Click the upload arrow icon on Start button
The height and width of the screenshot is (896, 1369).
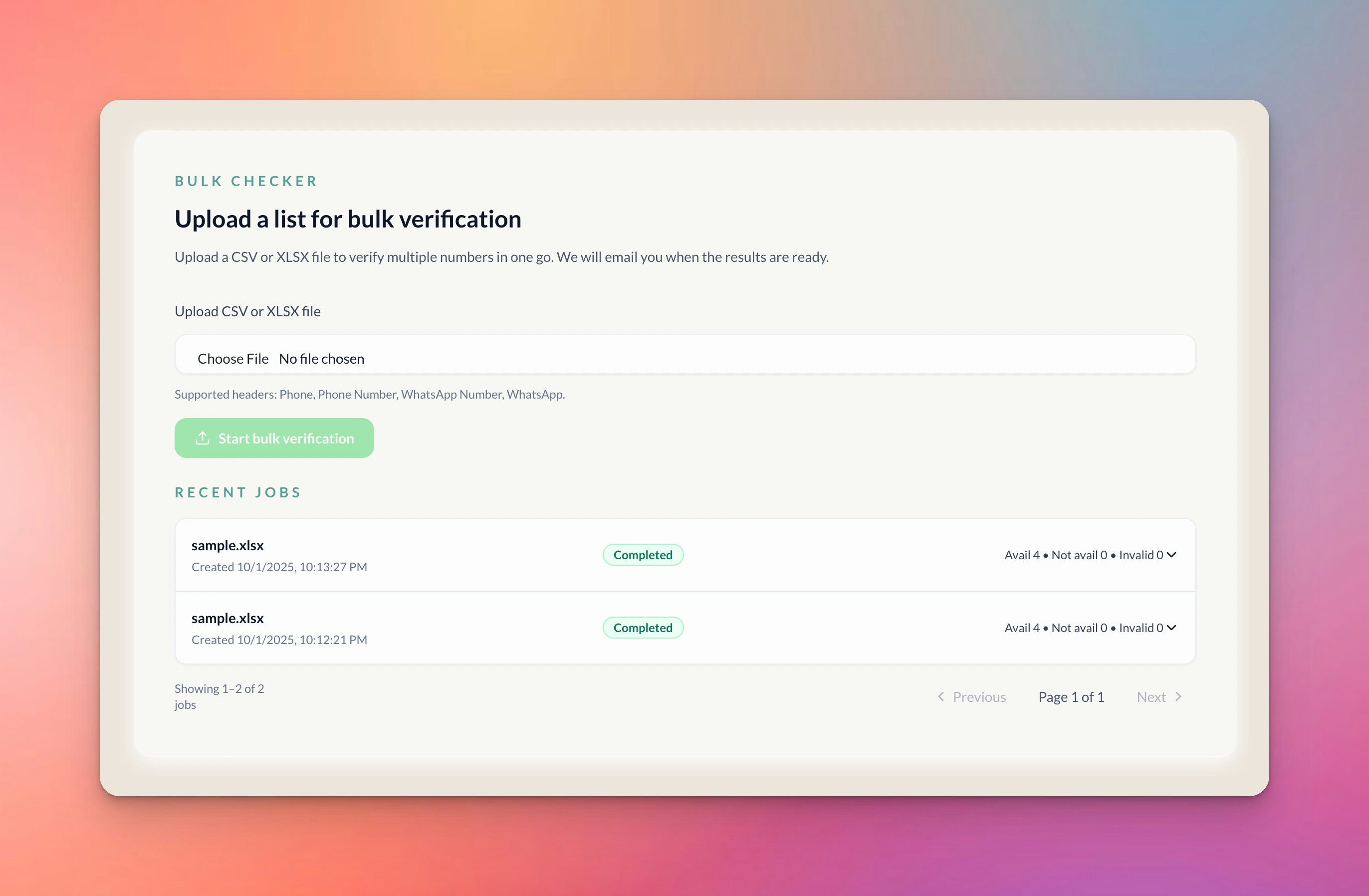(203, 438)
